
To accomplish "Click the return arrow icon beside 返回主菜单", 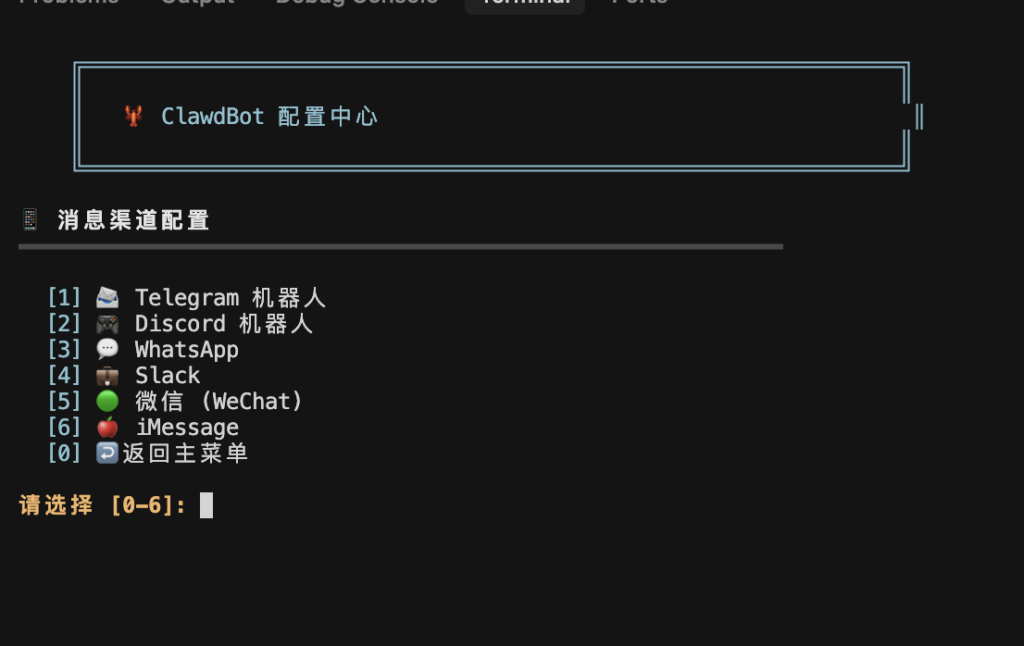I will pyautogui.click(x=107, y=452).
